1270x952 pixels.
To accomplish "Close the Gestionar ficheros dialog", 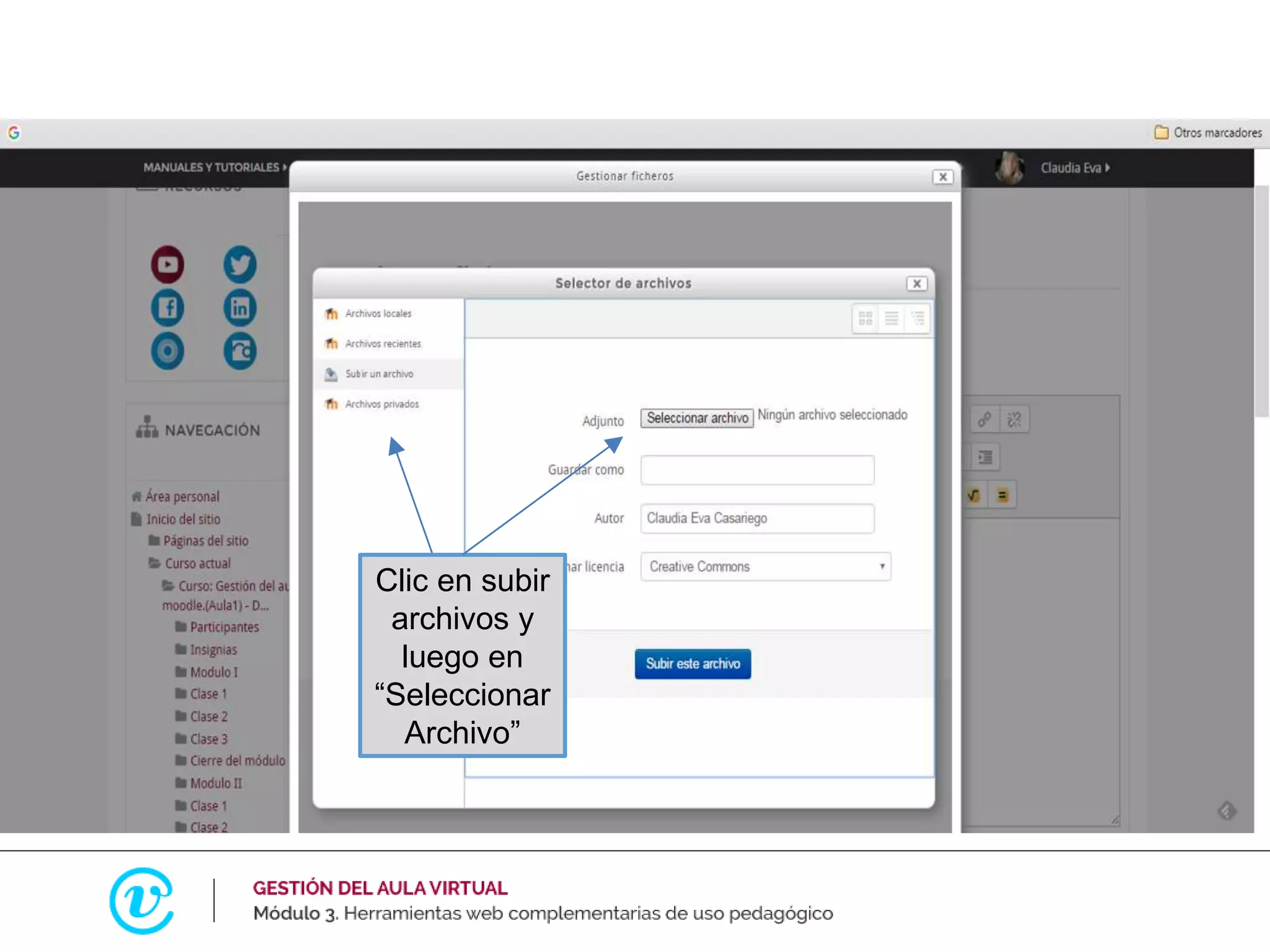I will pos(943,177).
